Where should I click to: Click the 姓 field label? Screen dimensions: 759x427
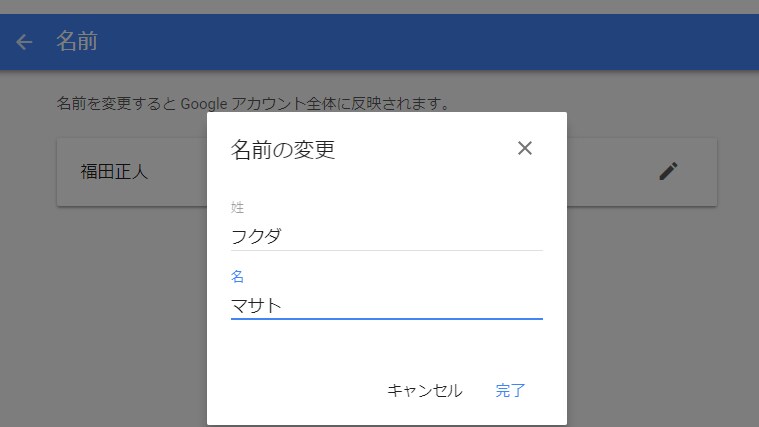tap(237, 207)
